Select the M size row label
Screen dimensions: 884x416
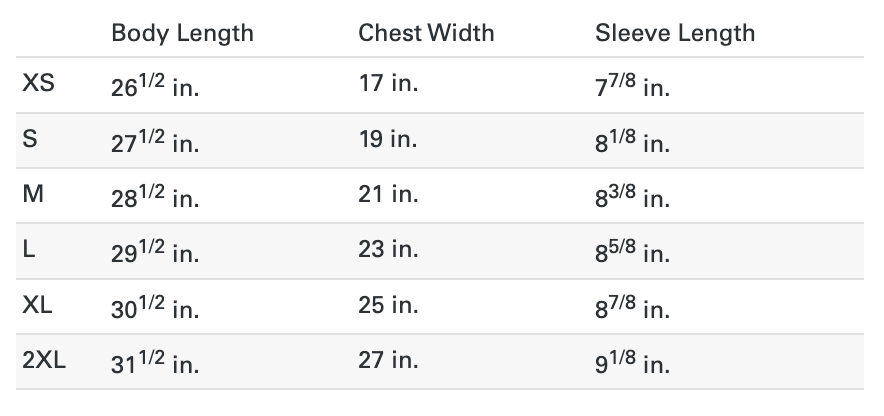pos(33,194)
